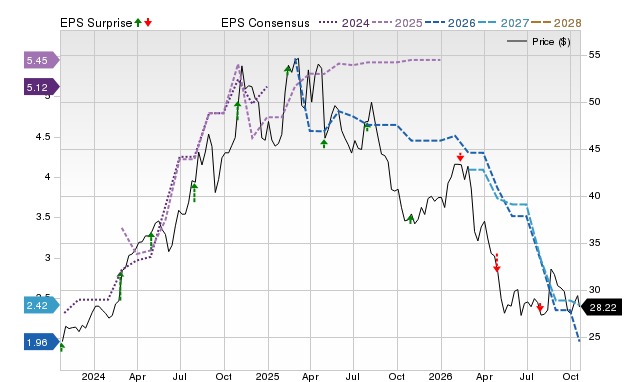Click the 2026 label on the time axis
The image size is (640, 382).
pos(440,376)
